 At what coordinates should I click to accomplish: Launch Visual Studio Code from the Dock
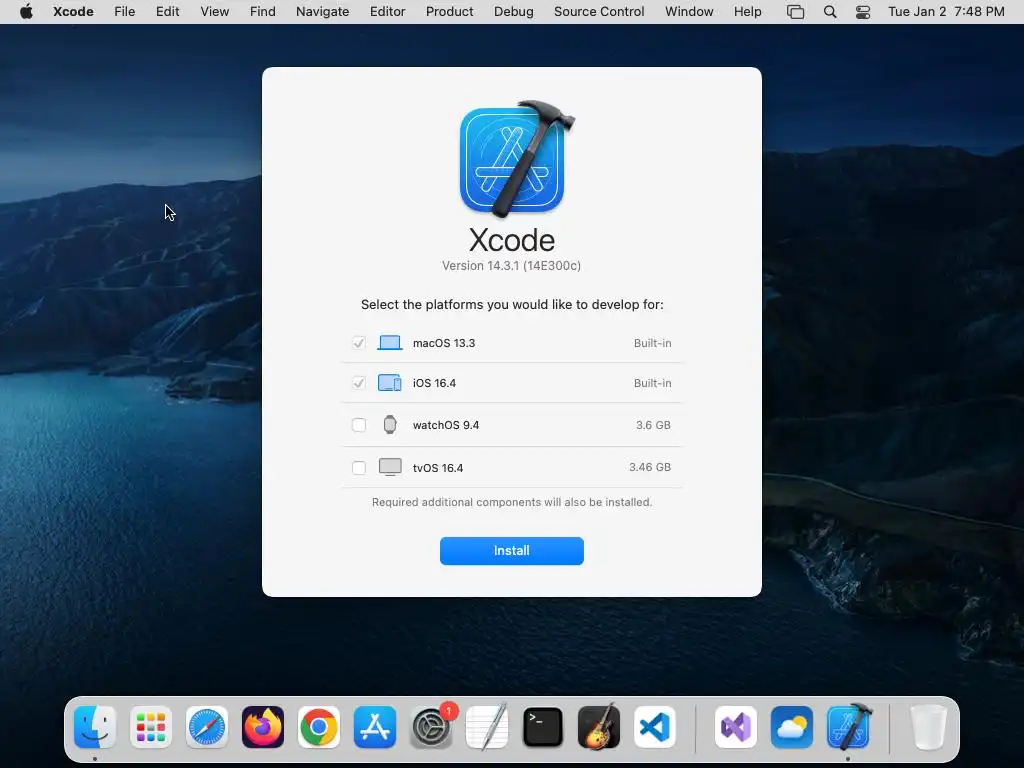(x=654, y=727)
